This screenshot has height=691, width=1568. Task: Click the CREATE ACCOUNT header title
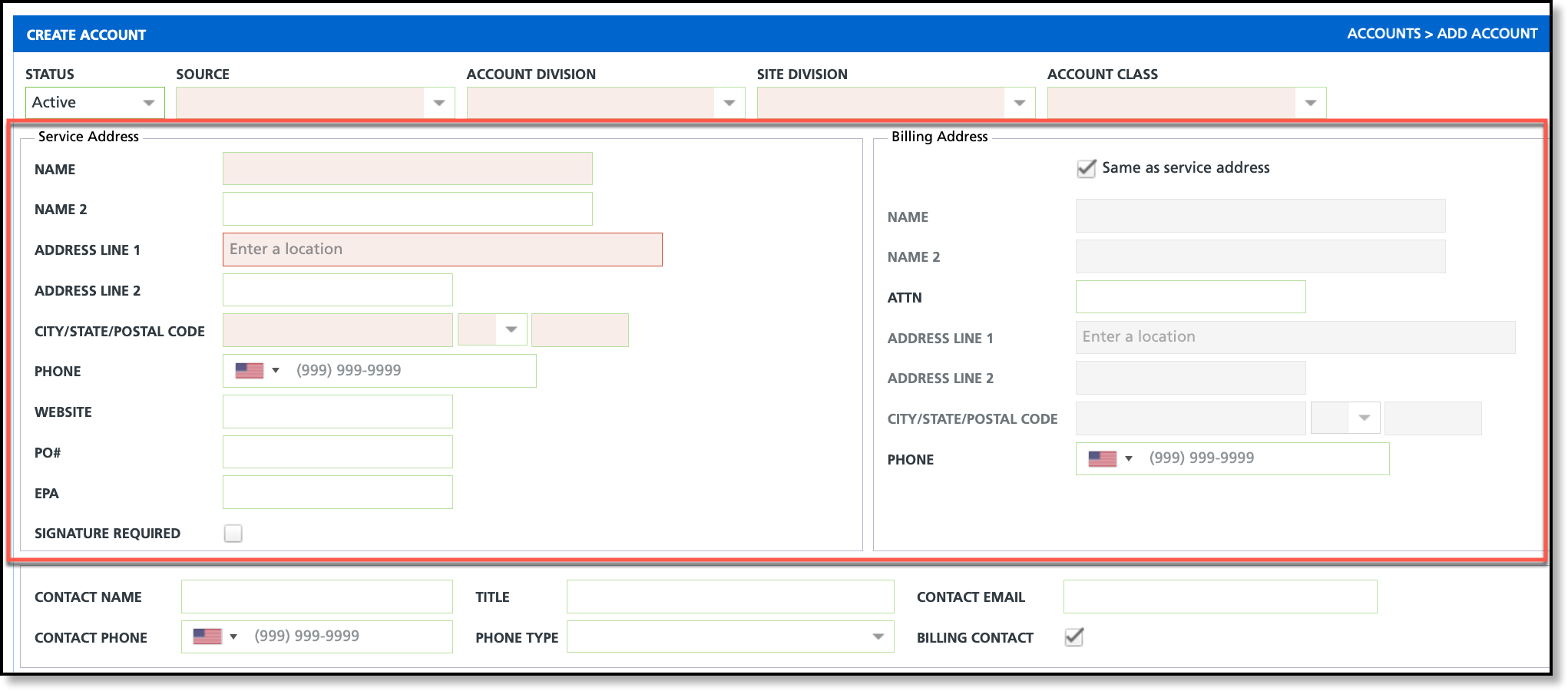click(86, 35)
